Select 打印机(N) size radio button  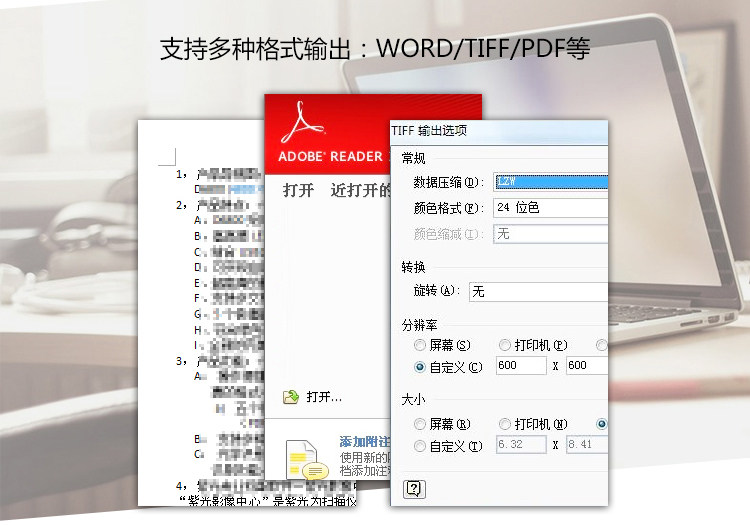(505, 424)
